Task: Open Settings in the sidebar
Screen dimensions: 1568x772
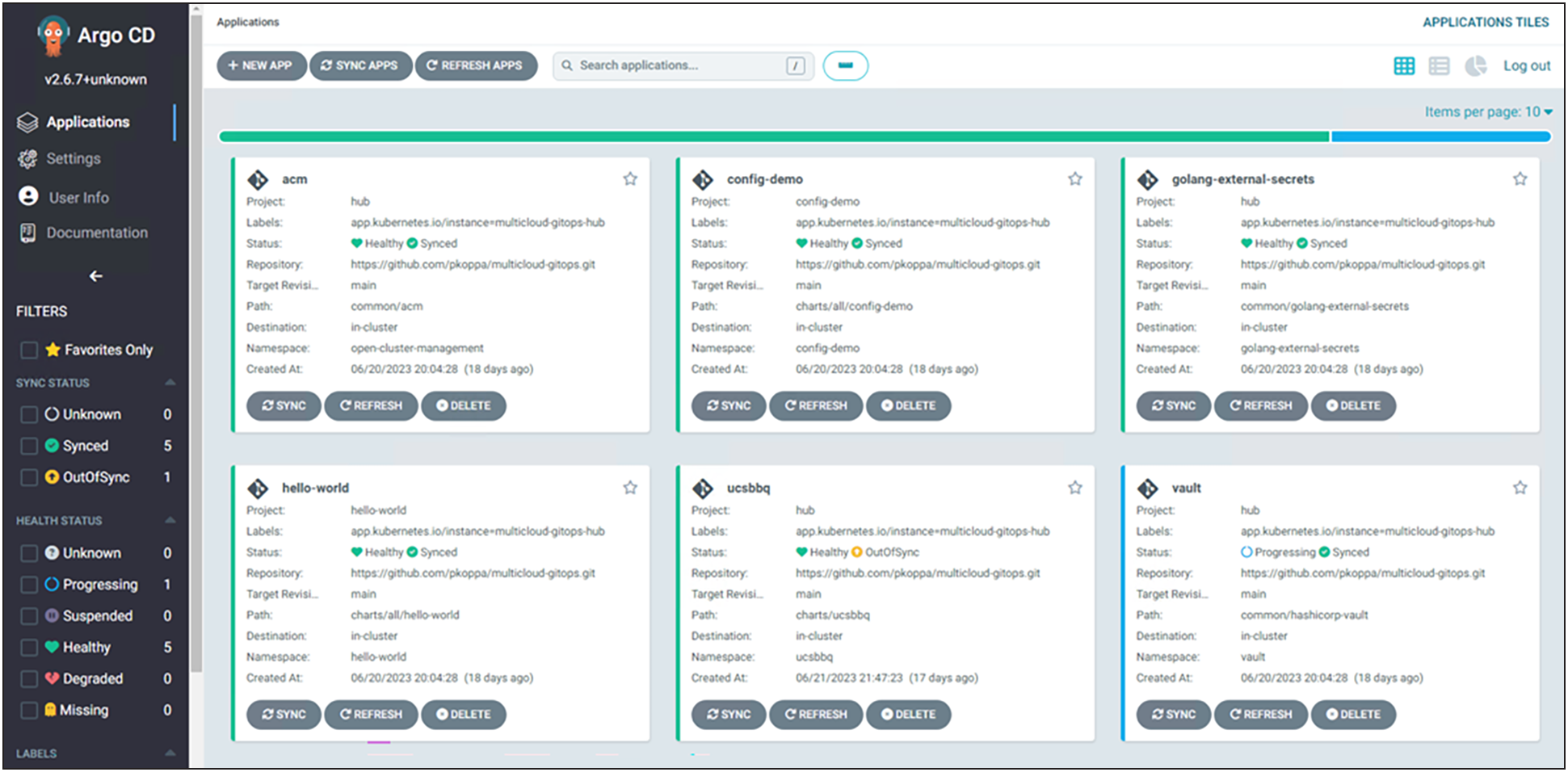Action: pyautogui.click(x=74, y=159)
